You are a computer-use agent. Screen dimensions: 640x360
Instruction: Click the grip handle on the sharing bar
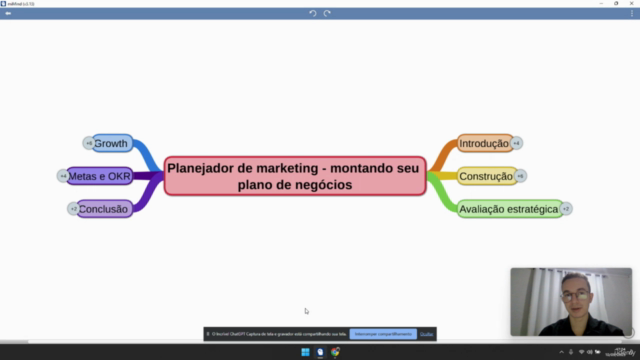[x=208, y=334]
